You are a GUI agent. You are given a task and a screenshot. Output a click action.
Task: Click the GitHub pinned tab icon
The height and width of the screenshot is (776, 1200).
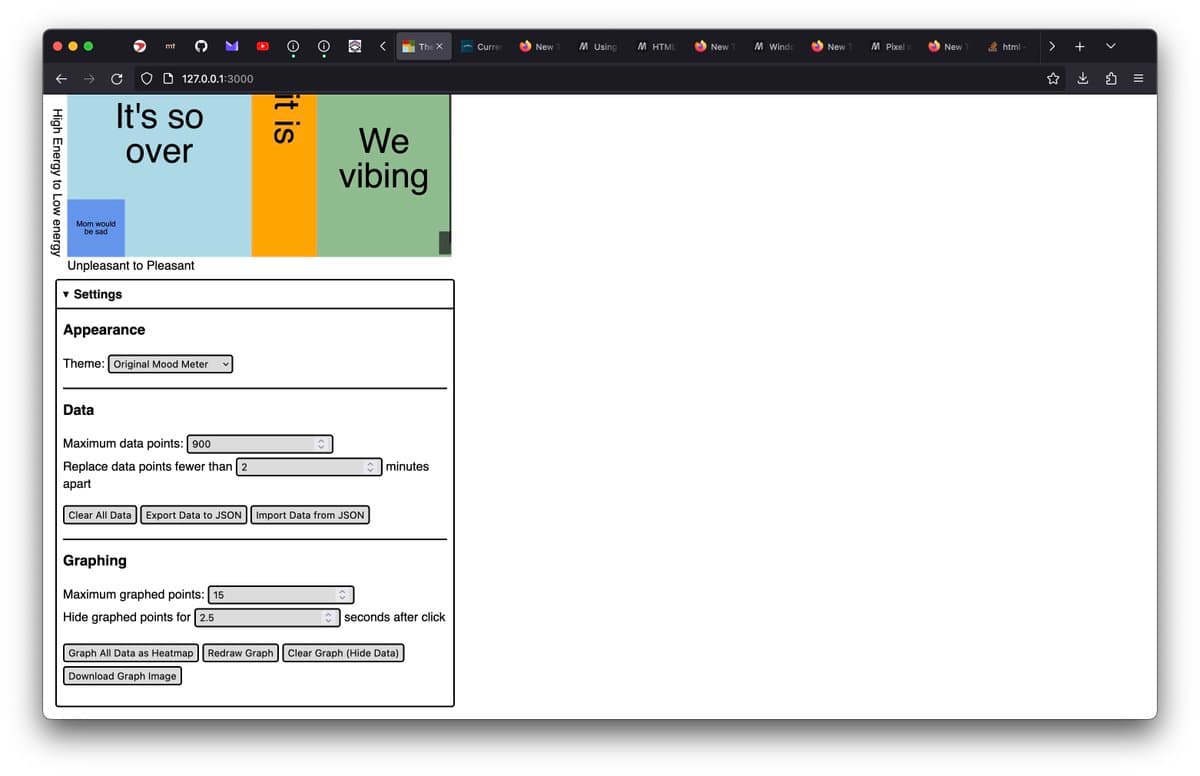point(201,46)
